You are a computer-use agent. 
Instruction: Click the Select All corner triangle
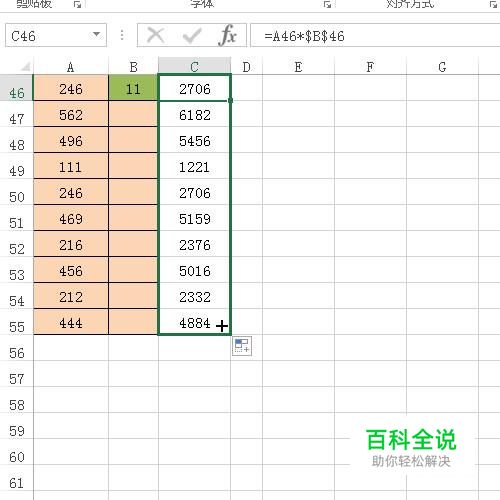[x=25, y=66]
